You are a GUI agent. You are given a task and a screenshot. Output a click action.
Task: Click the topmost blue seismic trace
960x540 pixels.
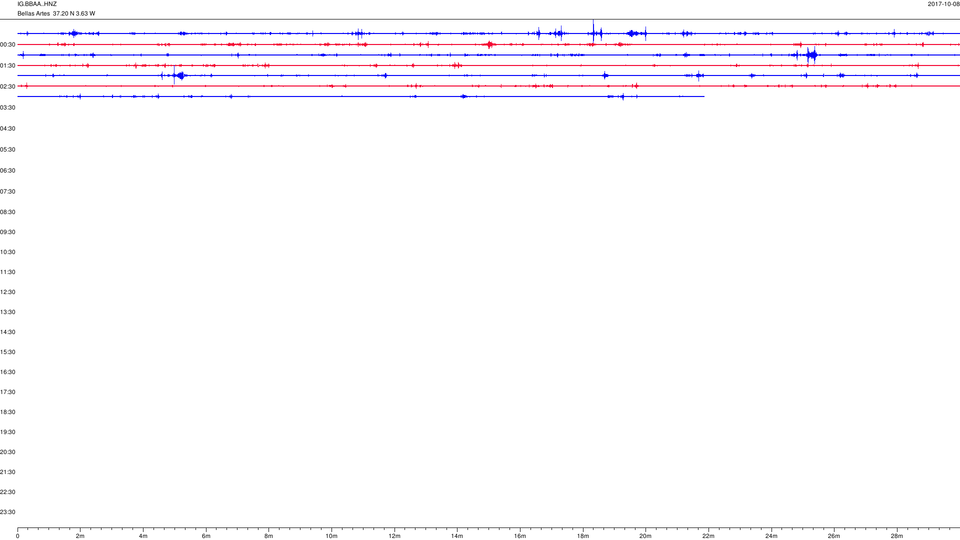coord(489,33)
